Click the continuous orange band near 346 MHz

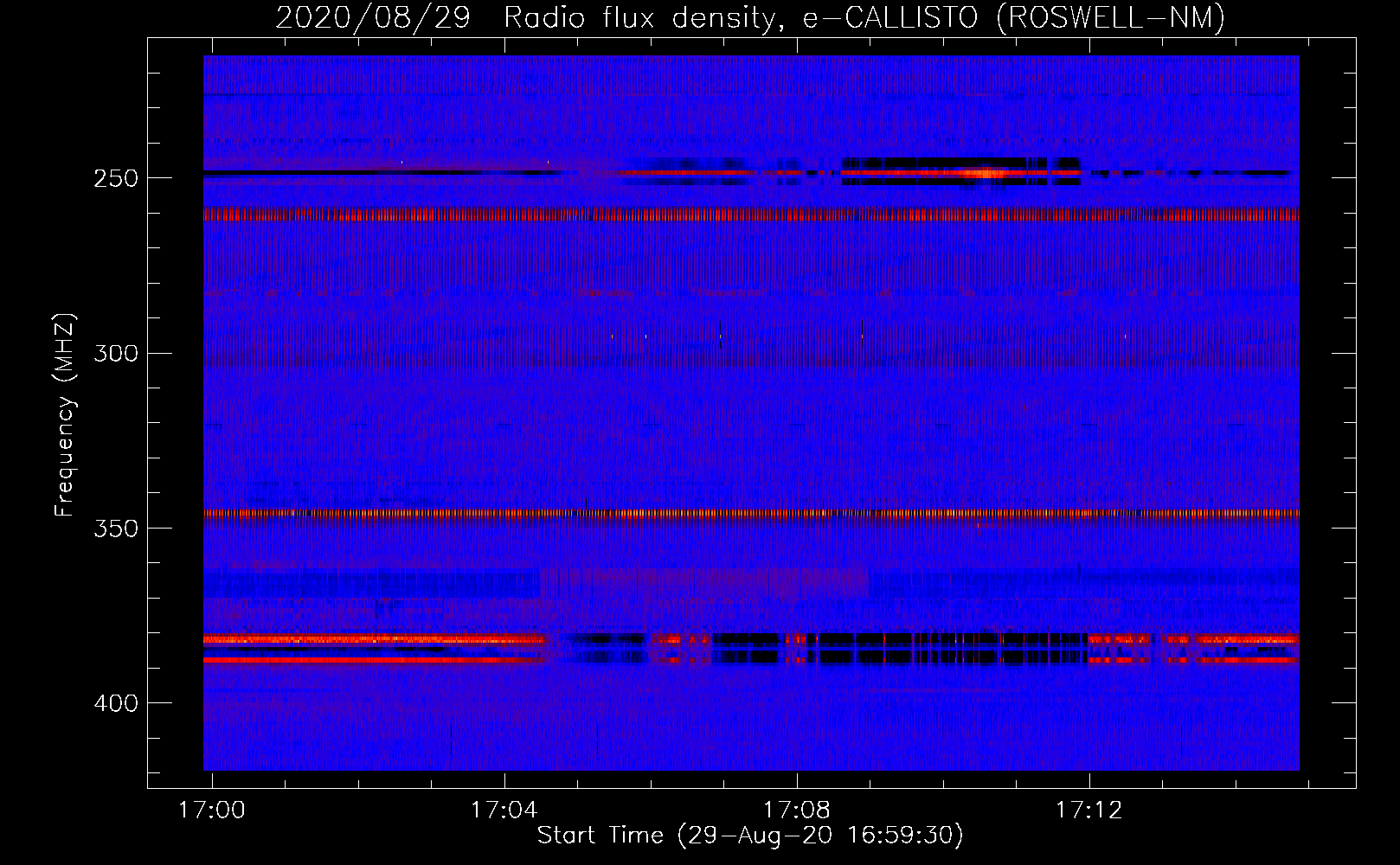[x=751, y=513]
